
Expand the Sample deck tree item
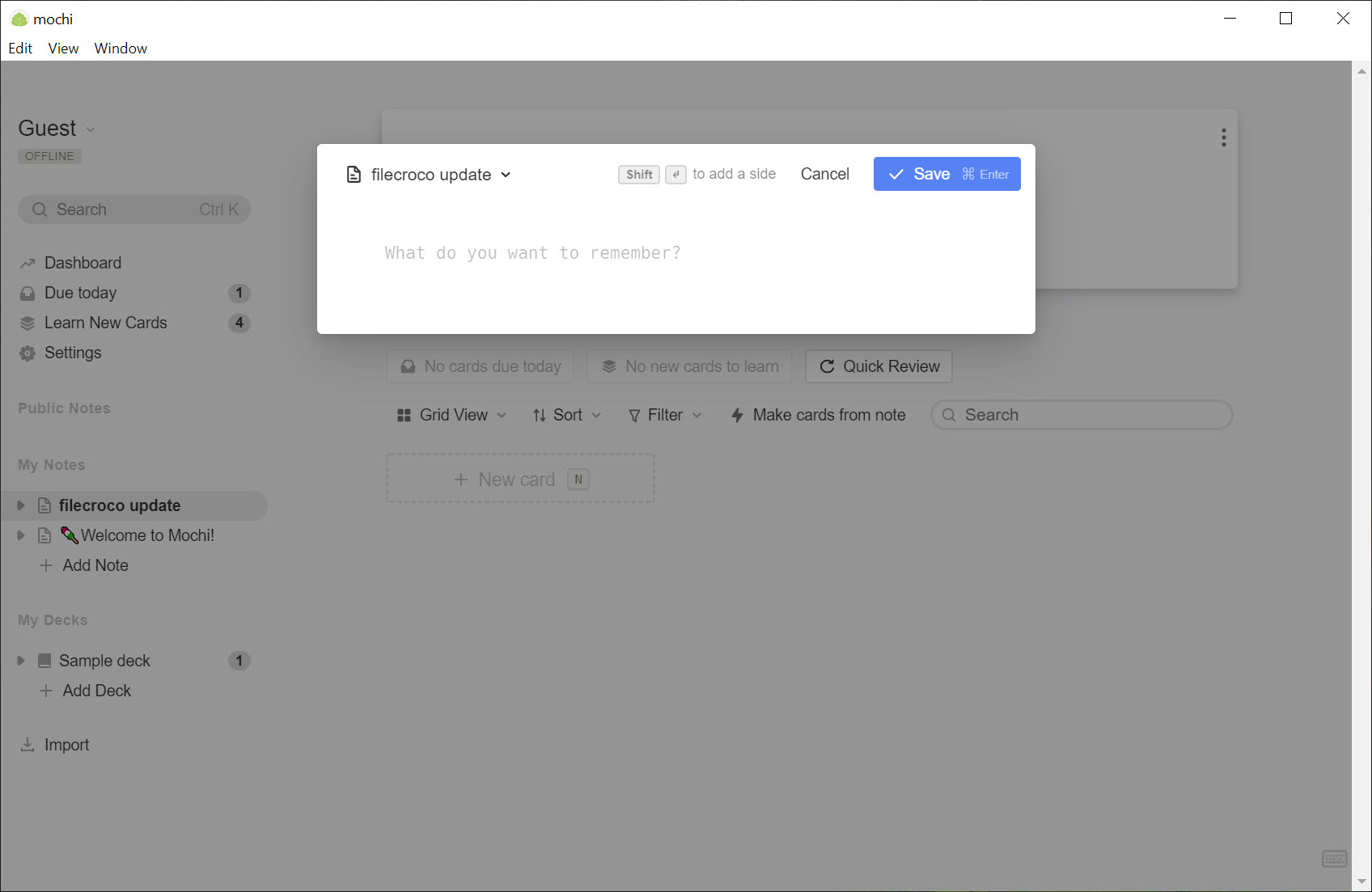click(21, 661)
